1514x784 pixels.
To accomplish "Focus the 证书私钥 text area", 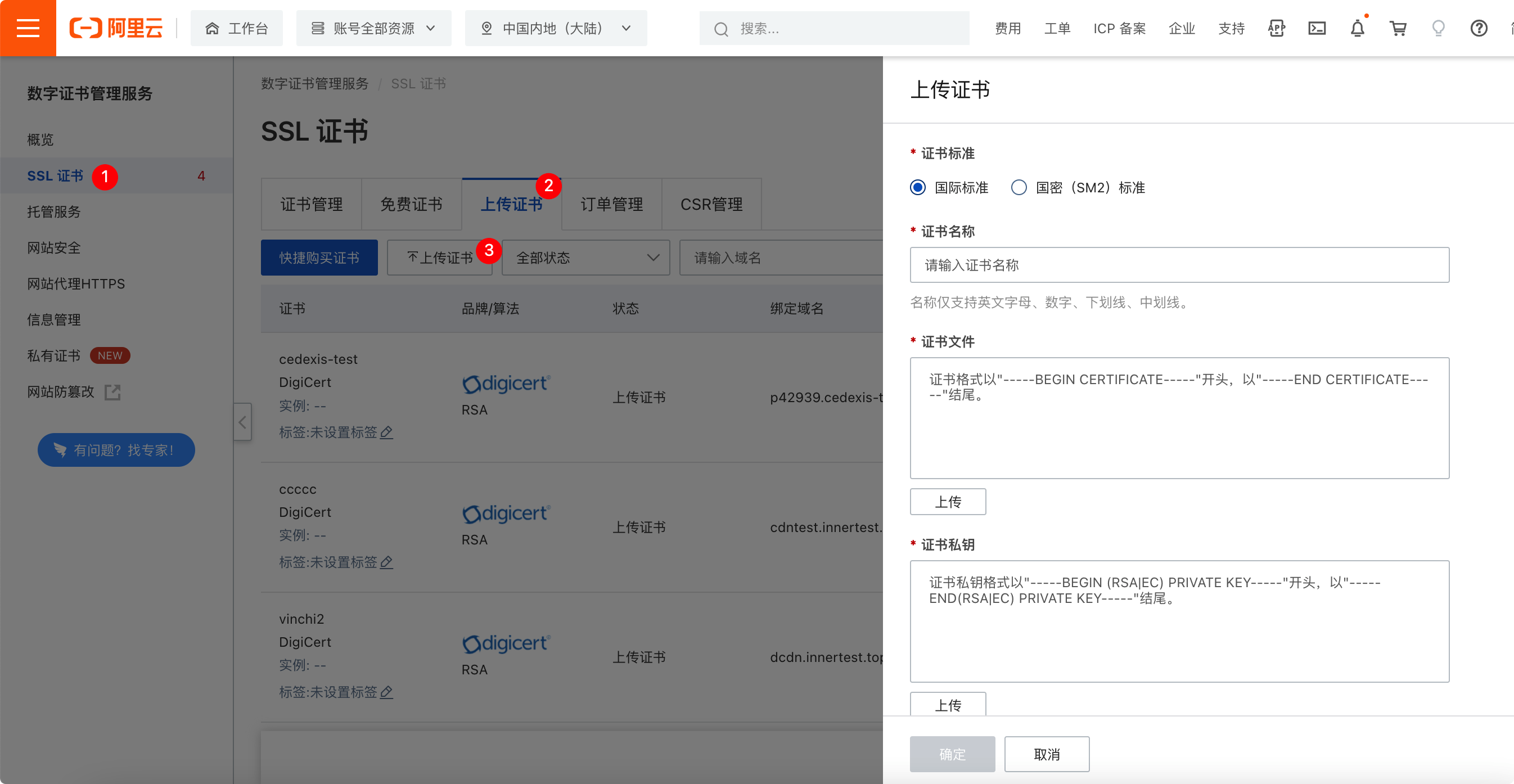I will click(x=1179, y=621).
